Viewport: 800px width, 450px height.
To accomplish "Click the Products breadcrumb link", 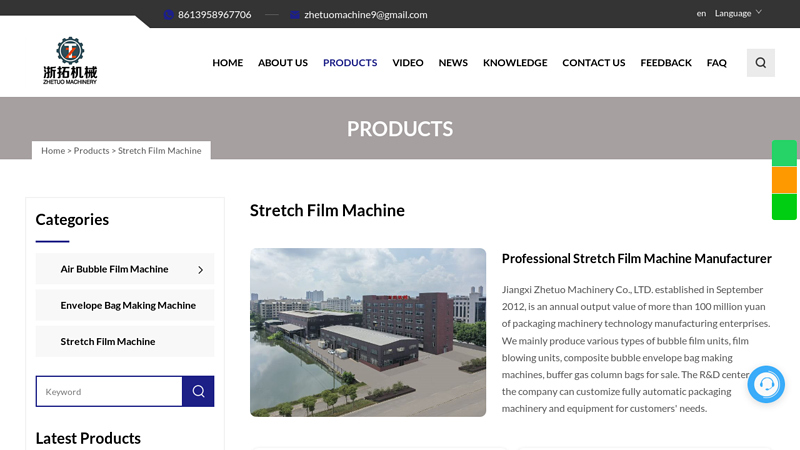I will 91,151.
